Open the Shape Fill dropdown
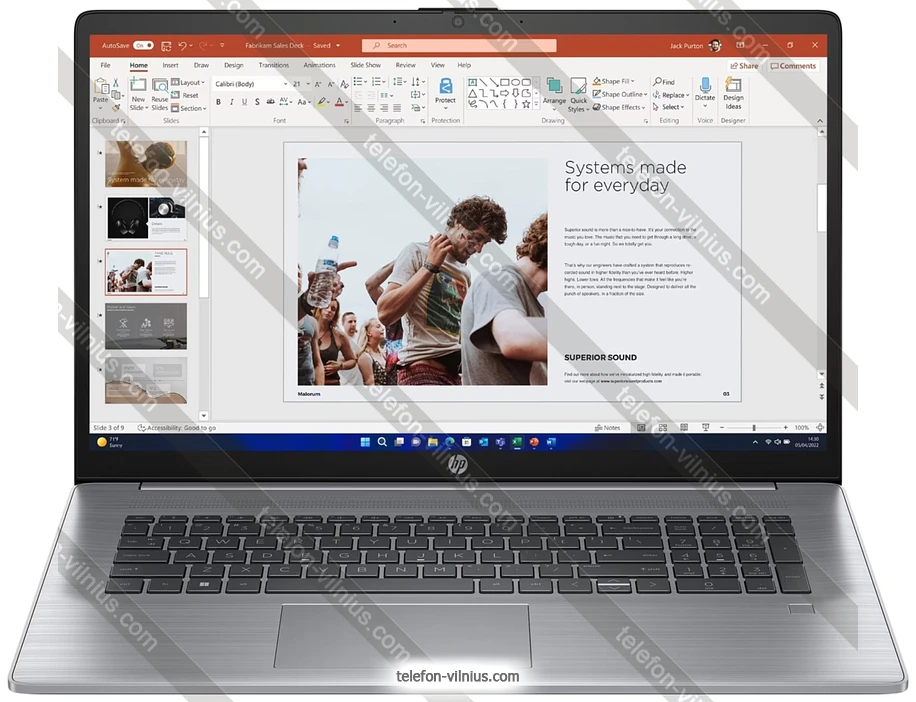 pos(616,82)
